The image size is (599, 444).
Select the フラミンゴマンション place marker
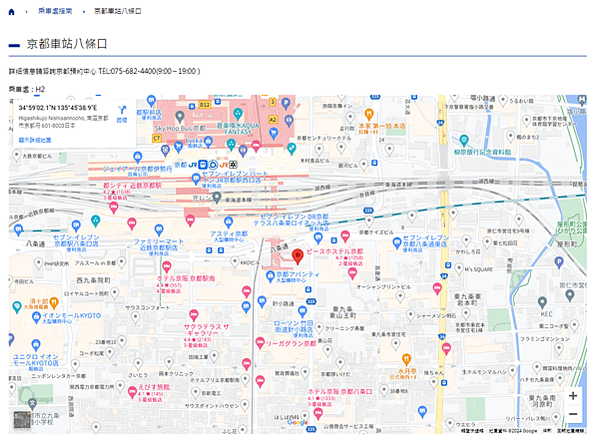pyautogui.click(x=559, y=349)
